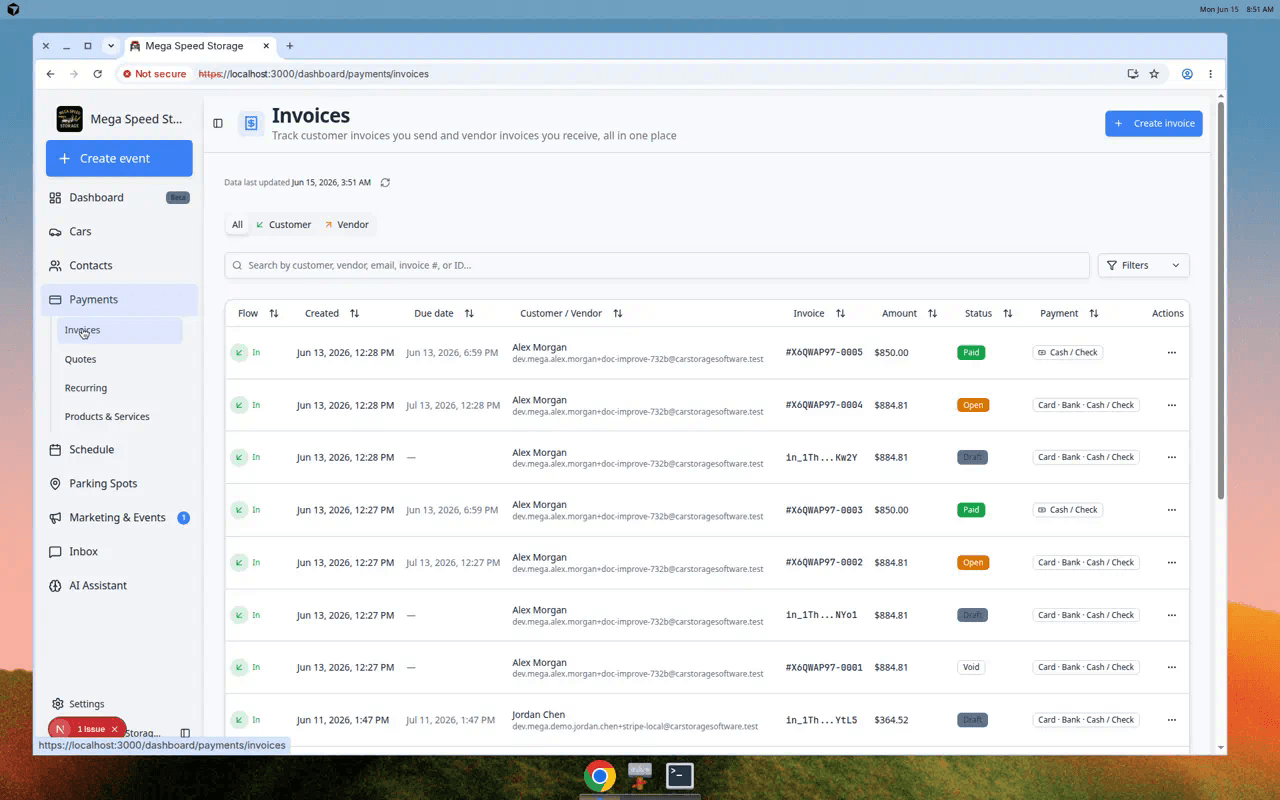Focus the invoice search field

click(657, 265)
